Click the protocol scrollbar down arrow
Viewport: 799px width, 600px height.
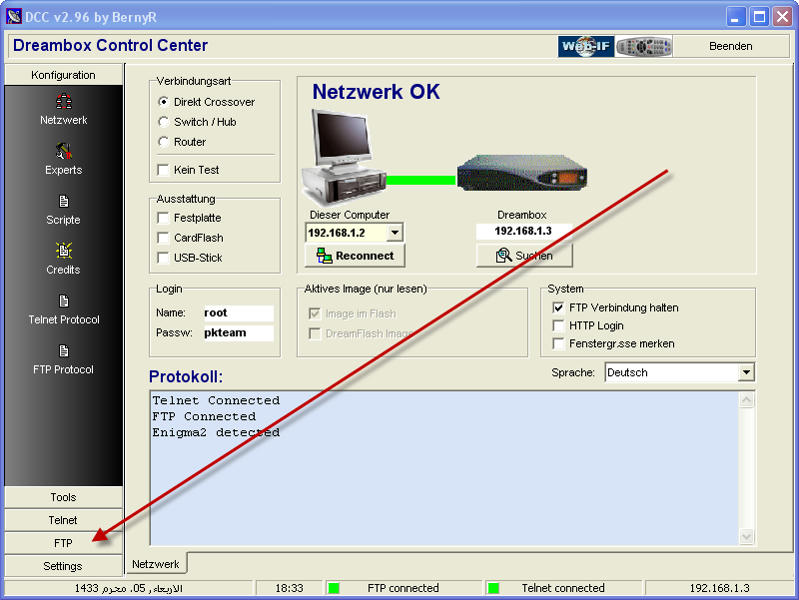click(747, 536)
